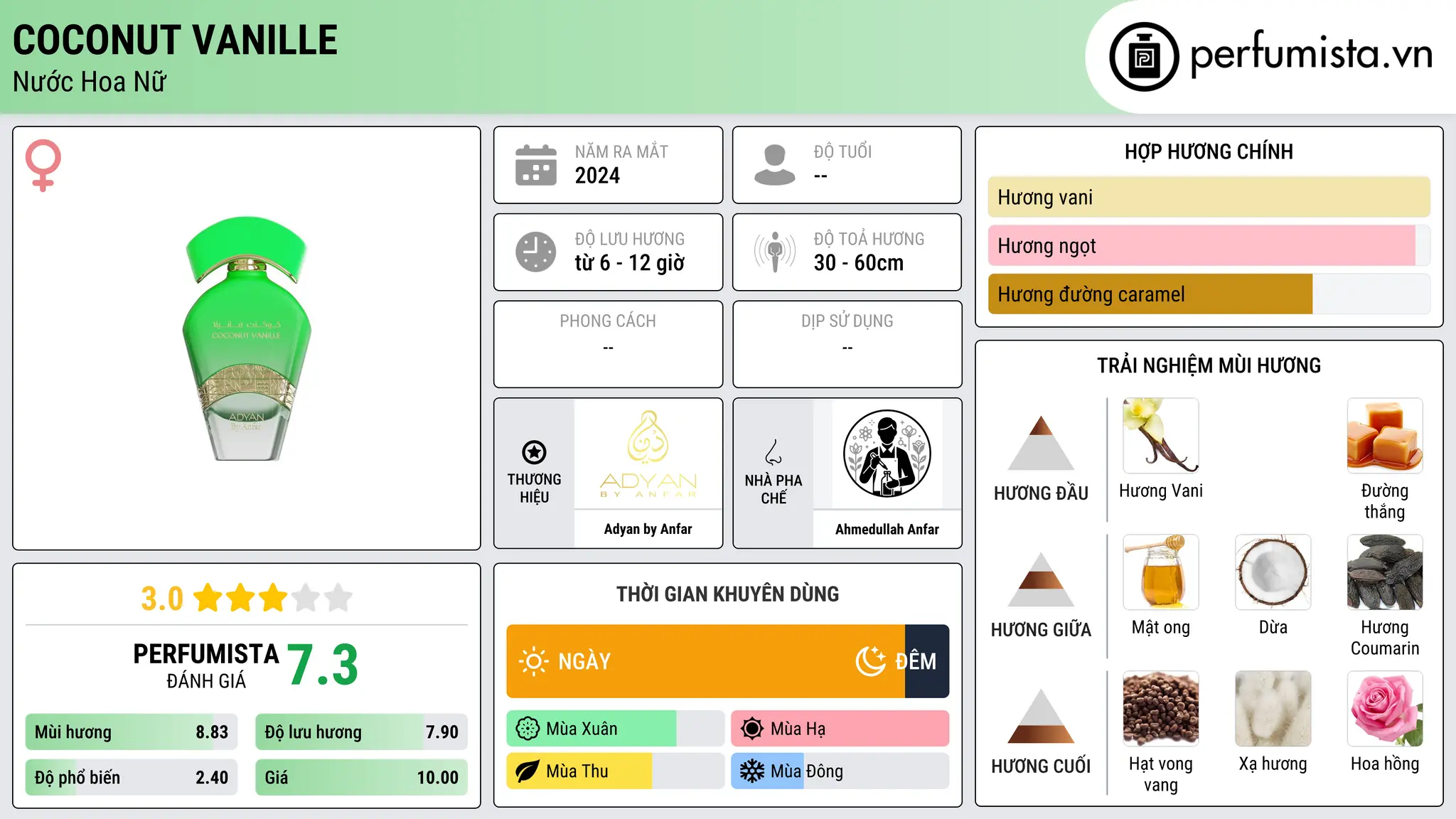Click the Dịp sử dụng occasion card
The height and width of the screenshot is (819, 1456).
point(847,344)
